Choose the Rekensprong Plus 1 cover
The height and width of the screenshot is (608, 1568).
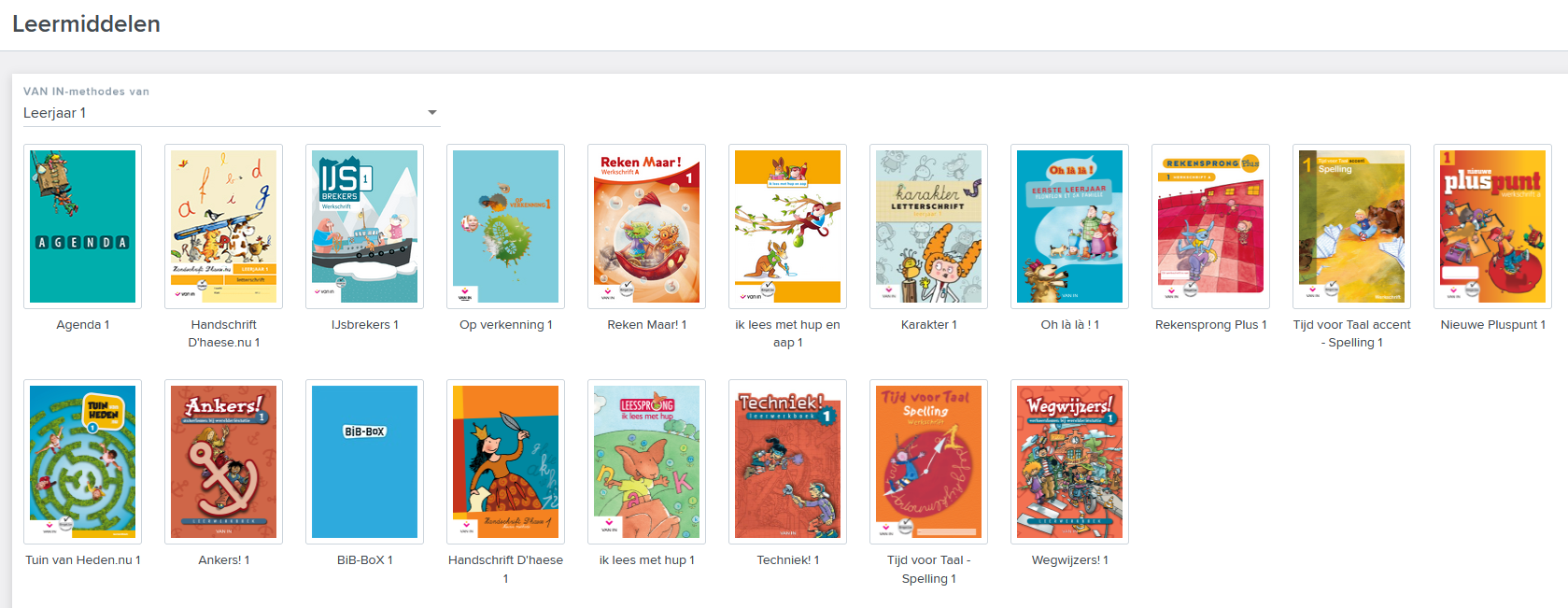coord(1210,226)
